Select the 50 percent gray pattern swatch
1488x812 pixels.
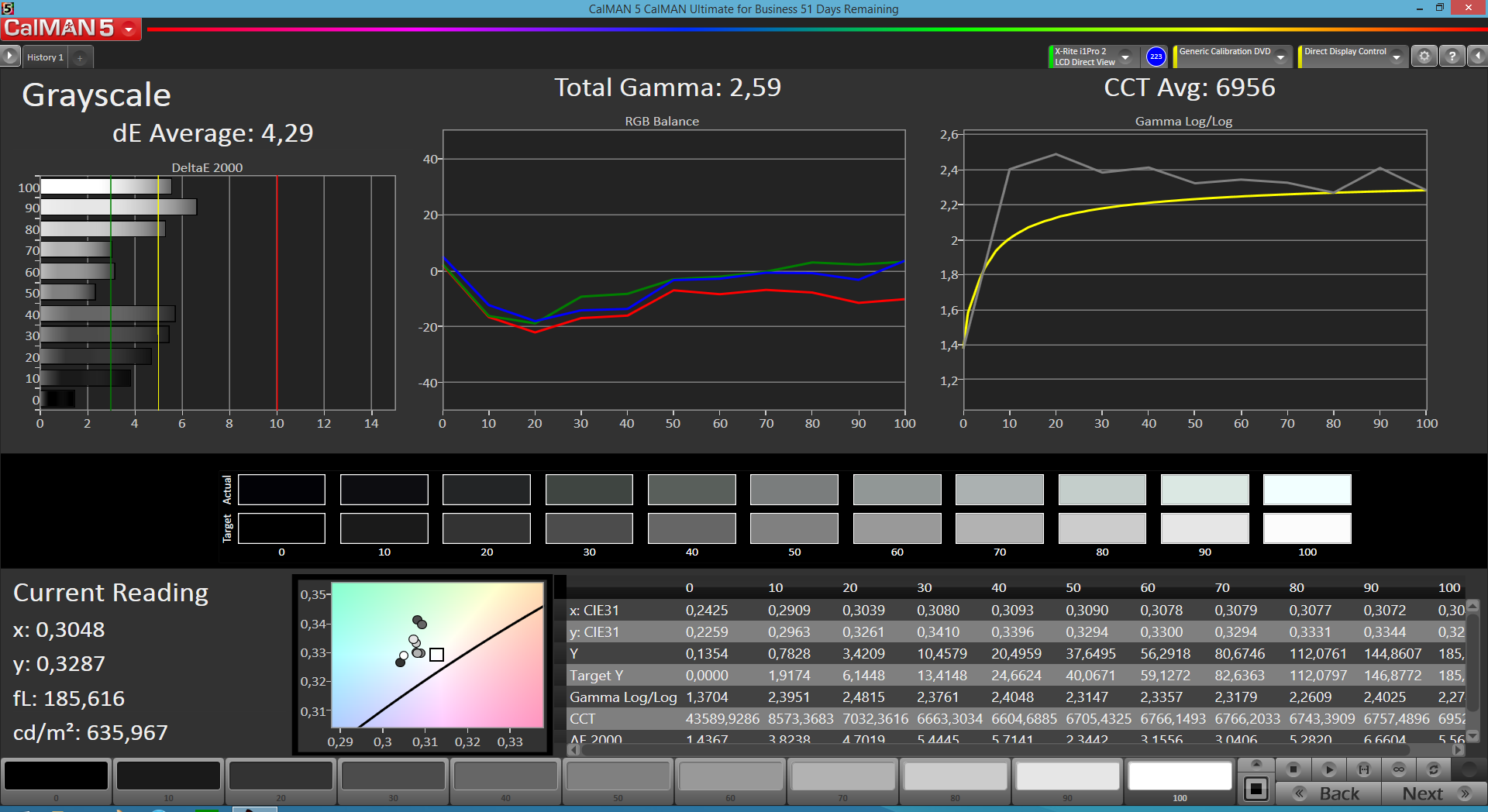click(x=618, y=776)
